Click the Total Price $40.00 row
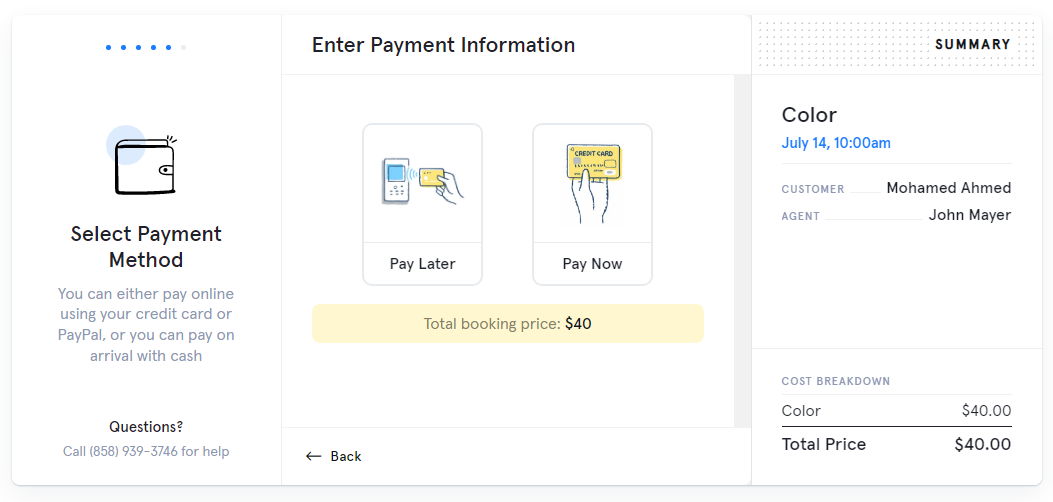 tap(896, 444)
